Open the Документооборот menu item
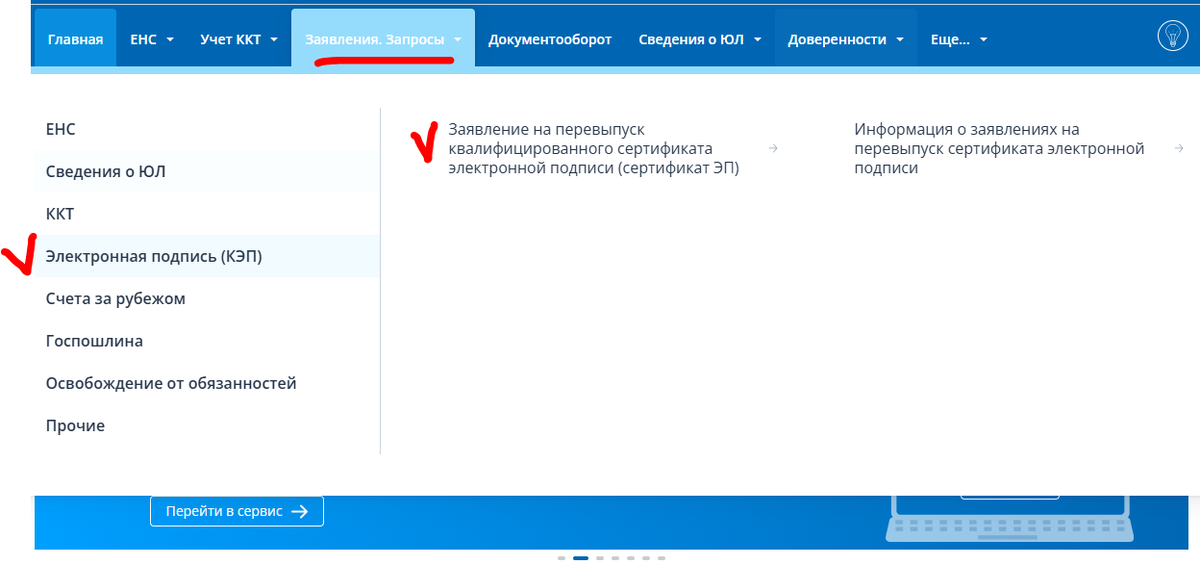The width and height of the screenshot is (1200, 565). tap(550, 39)
